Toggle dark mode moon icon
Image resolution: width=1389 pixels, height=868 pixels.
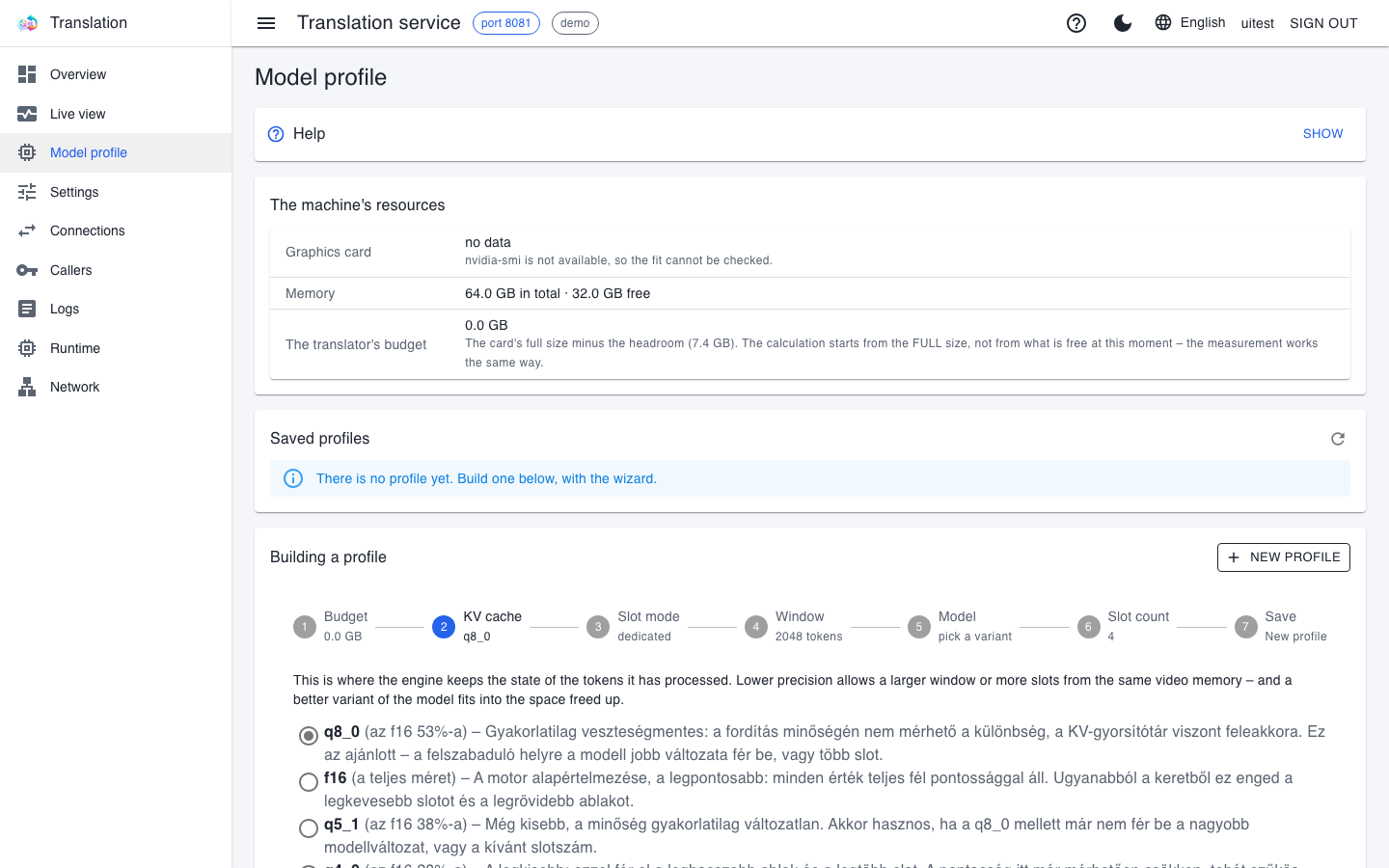click(x=1123, y=23)
